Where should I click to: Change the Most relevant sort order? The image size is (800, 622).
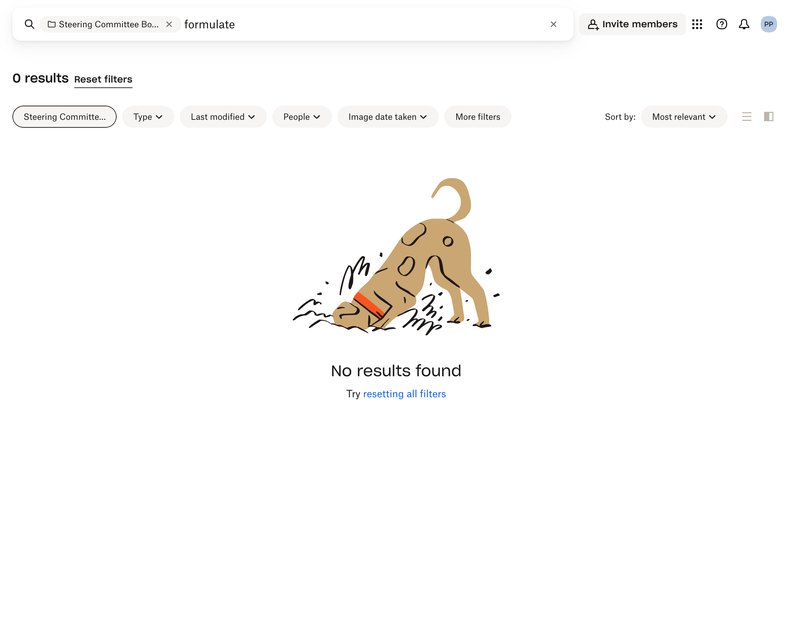pyautogui.click(x=684, y=117)
